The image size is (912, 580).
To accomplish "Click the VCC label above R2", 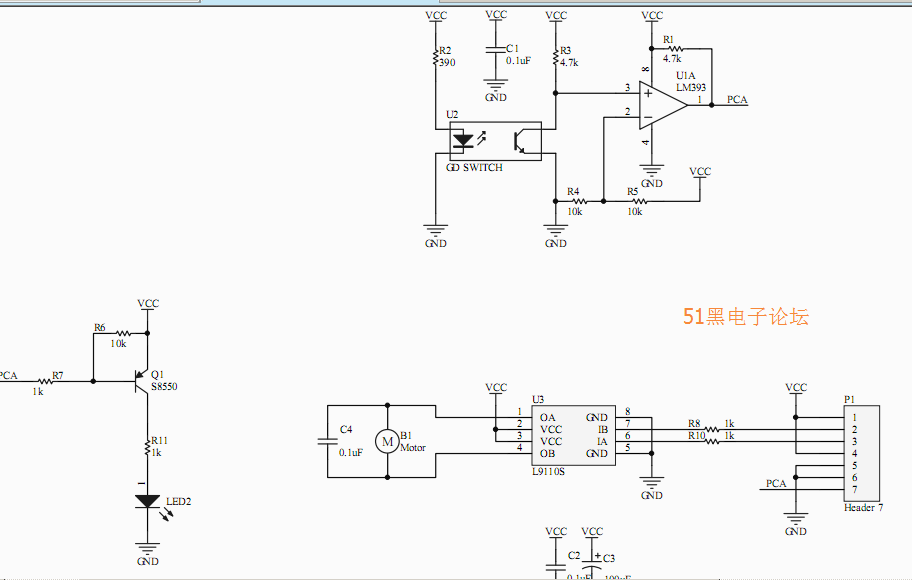I will click(x=436, y=16).
